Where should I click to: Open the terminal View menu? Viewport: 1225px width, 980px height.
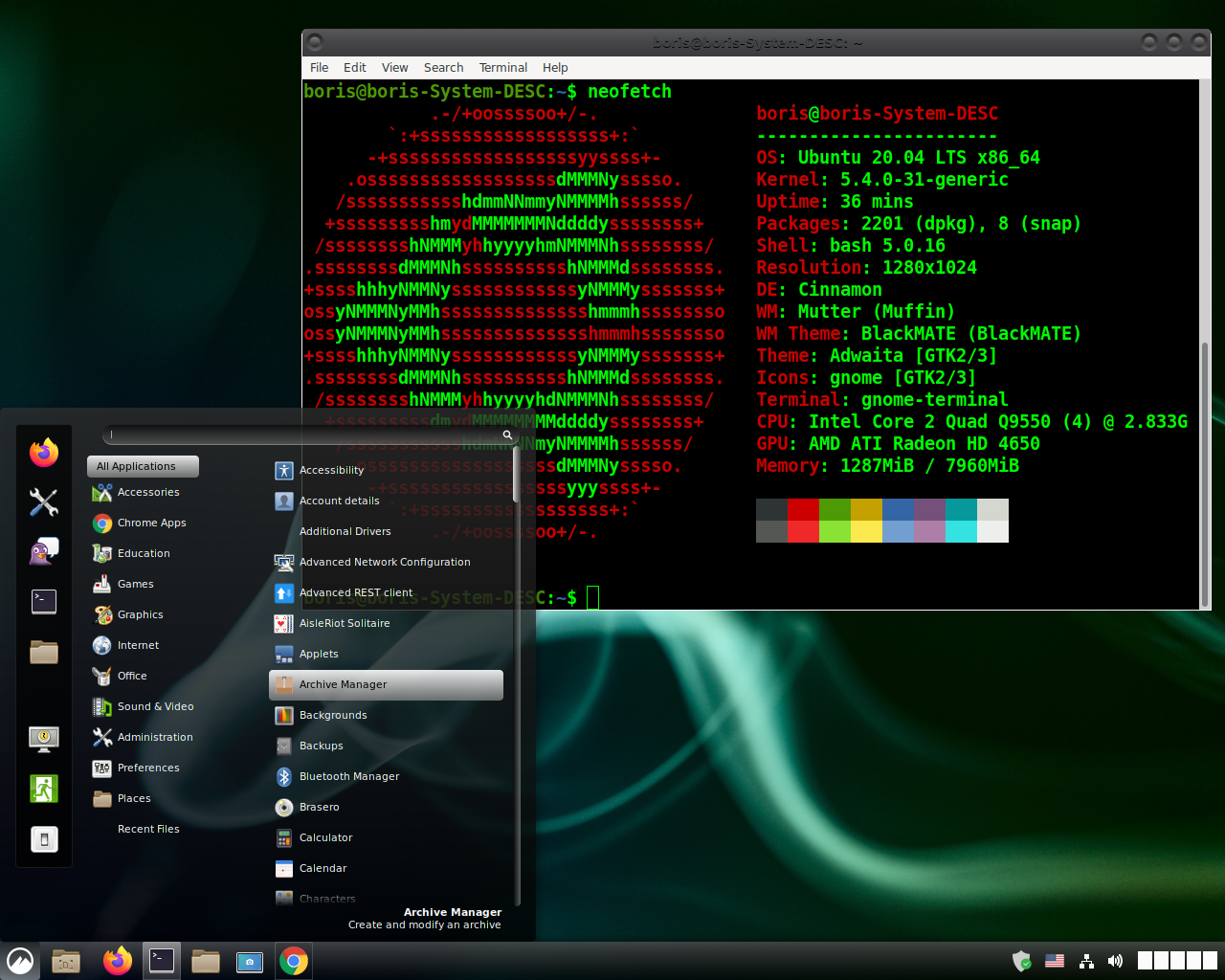395,68
